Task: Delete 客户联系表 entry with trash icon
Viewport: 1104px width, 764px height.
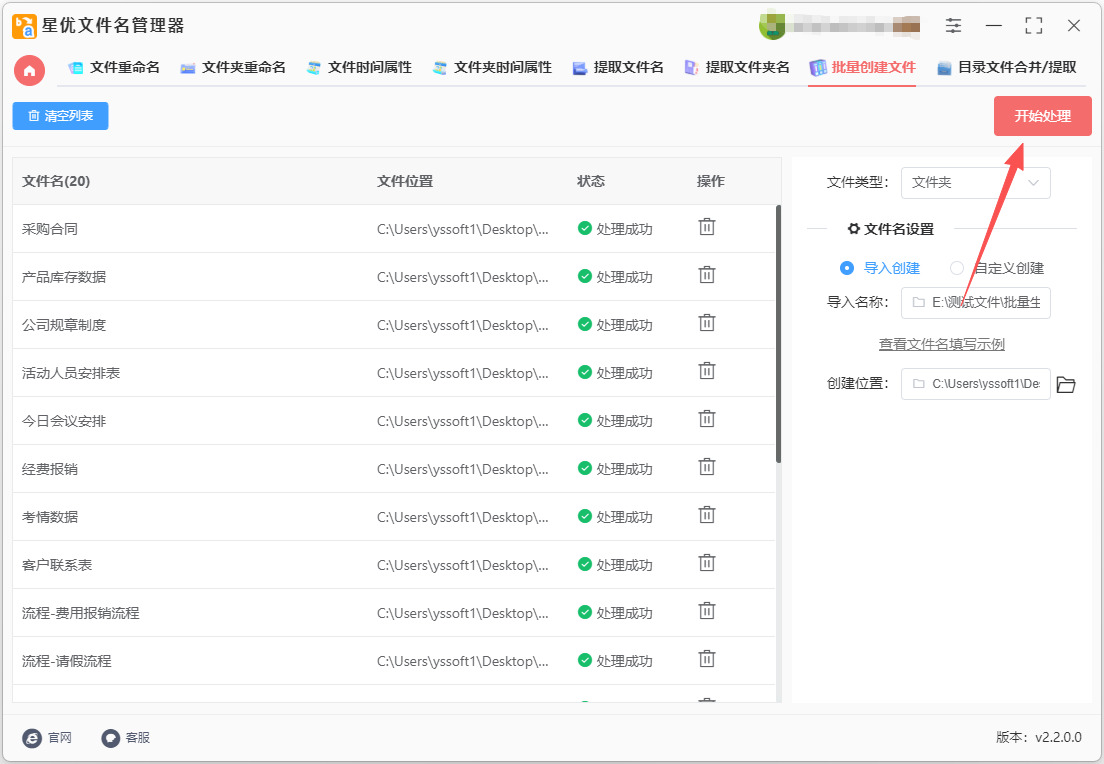Action: point(707,563)
